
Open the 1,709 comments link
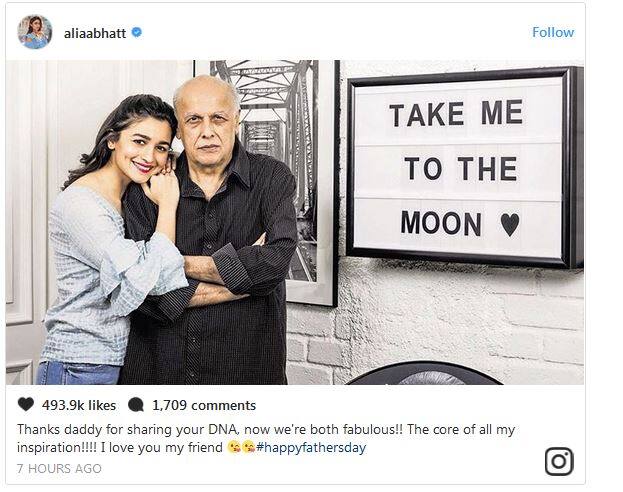click(x=204, y=405)
